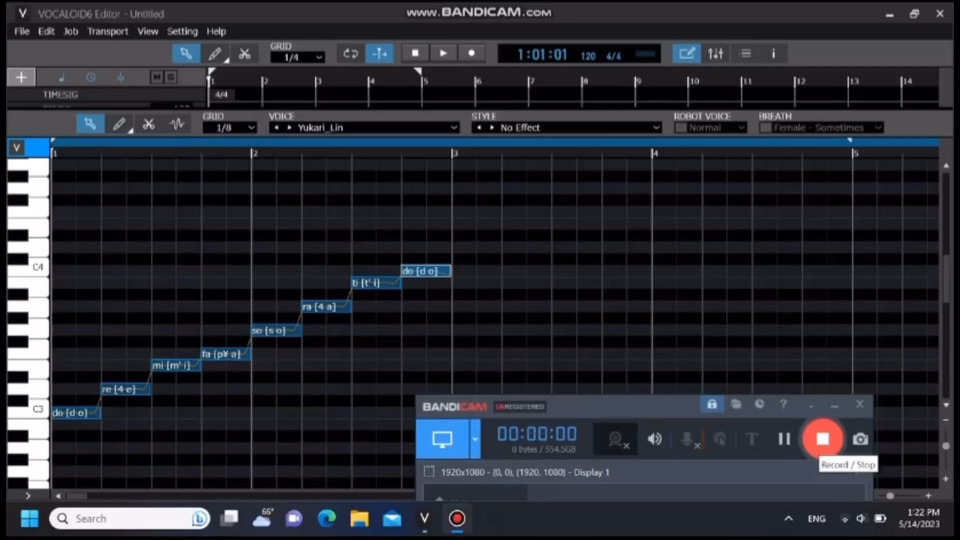This screenshot has height=540, width=960.
Task: Select pencil tool in piano roll editor
Action: (119, 124)
